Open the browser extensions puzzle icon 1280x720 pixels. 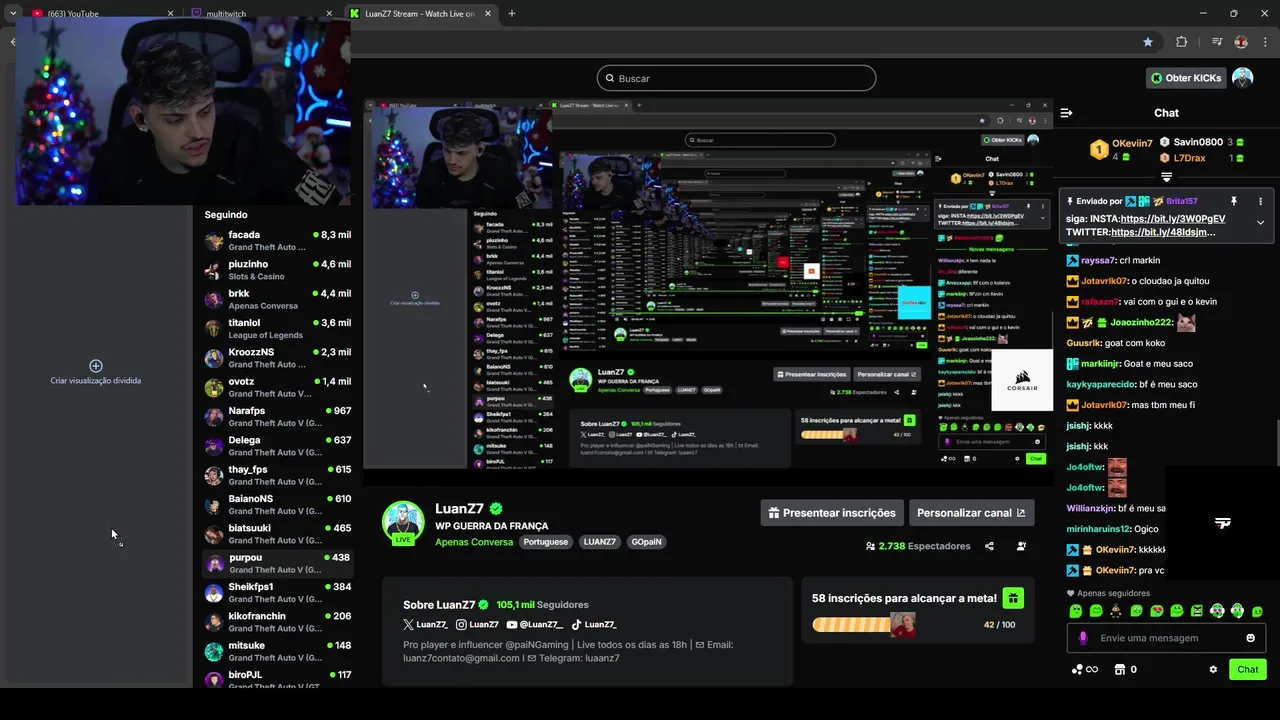point(1181,42)
